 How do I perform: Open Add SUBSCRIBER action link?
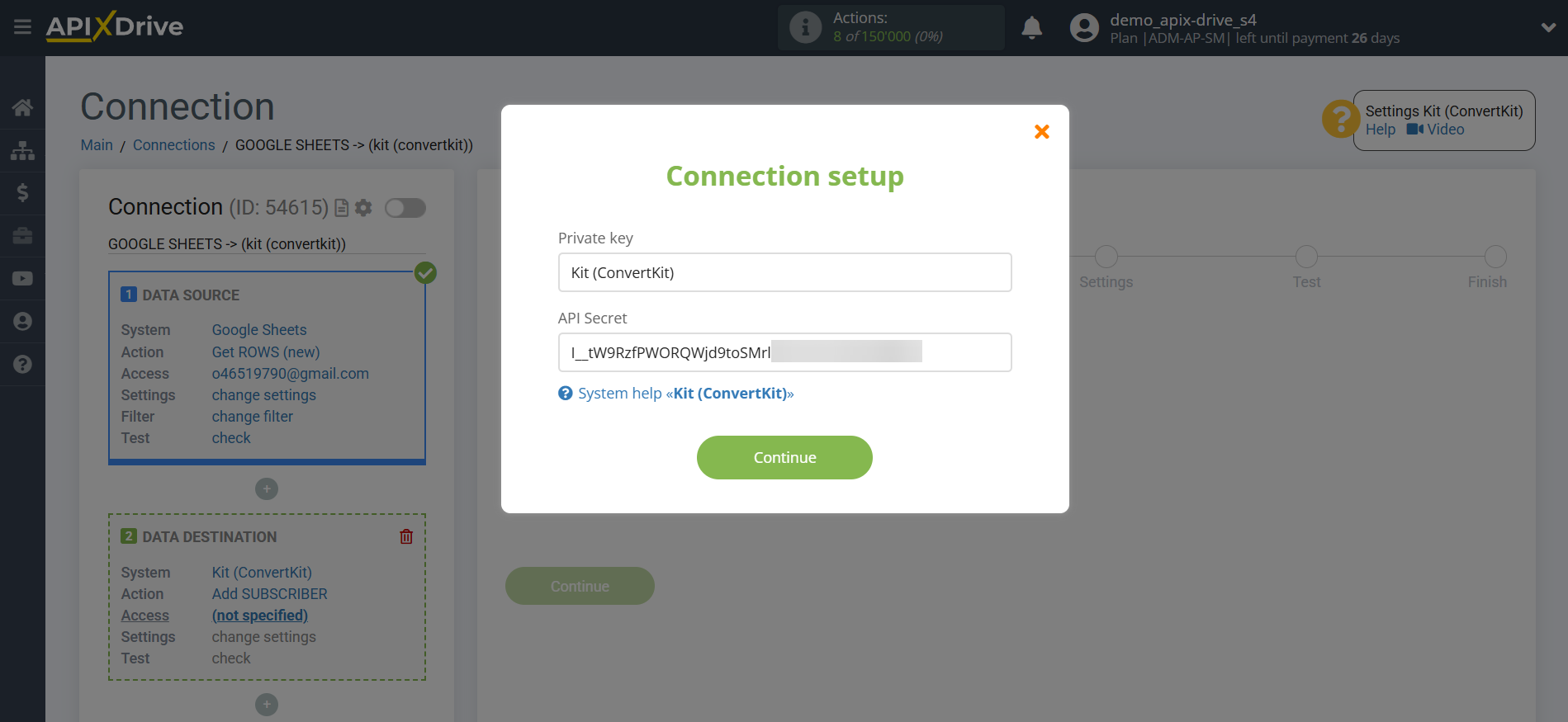click(x=270, y=594)
